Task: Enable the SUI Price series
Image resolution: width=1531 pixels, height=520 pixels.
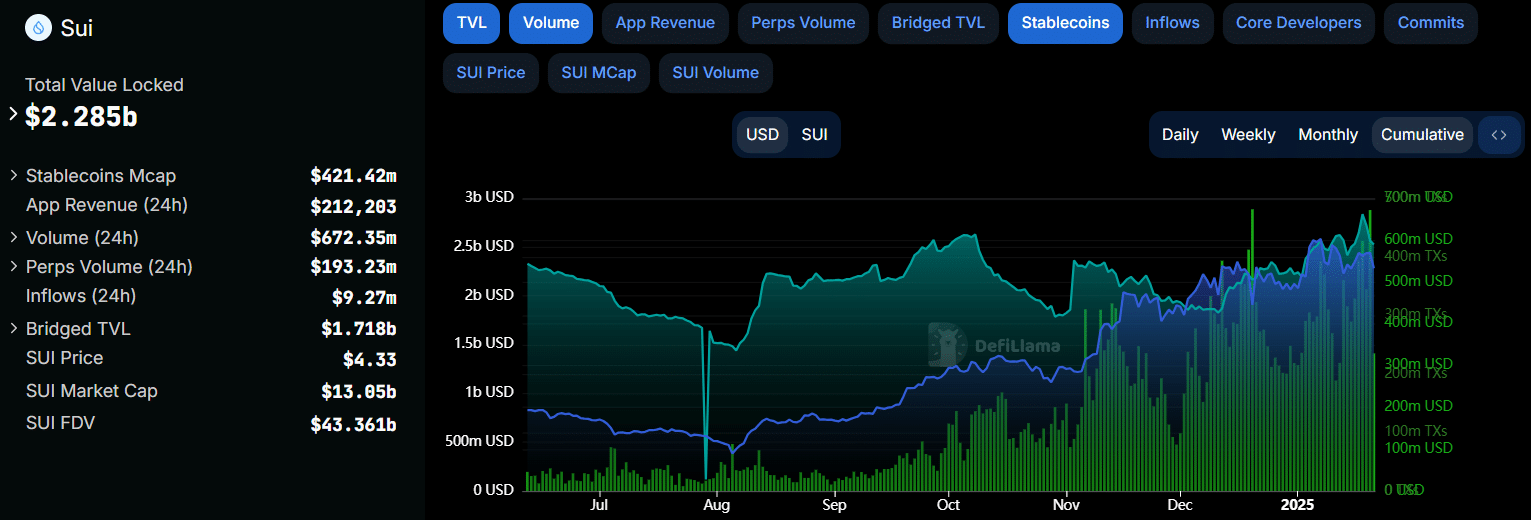Action: tap(491, 73)
